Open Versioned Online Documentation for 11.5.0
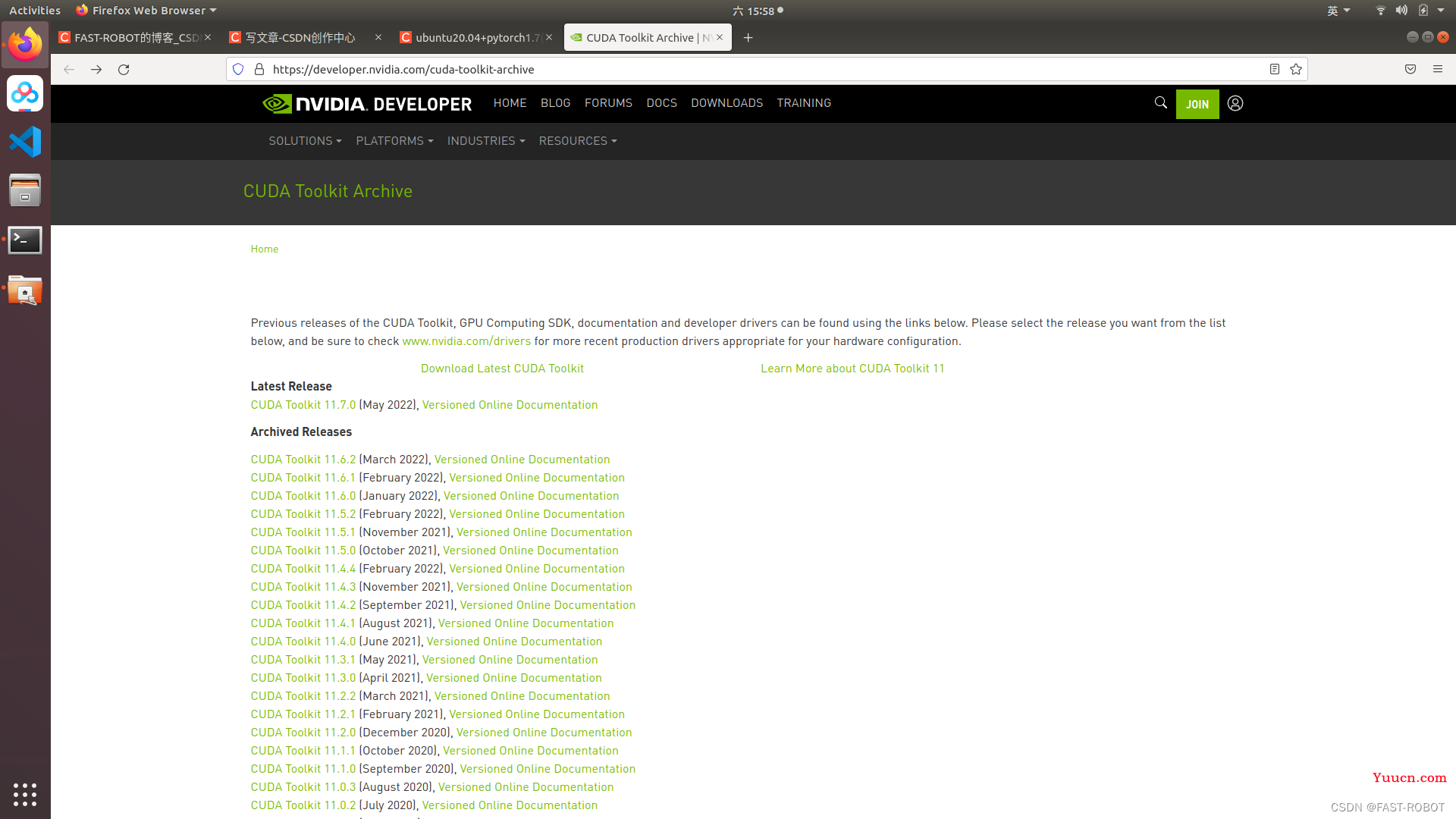The image size is (1456, 819). 530,551
